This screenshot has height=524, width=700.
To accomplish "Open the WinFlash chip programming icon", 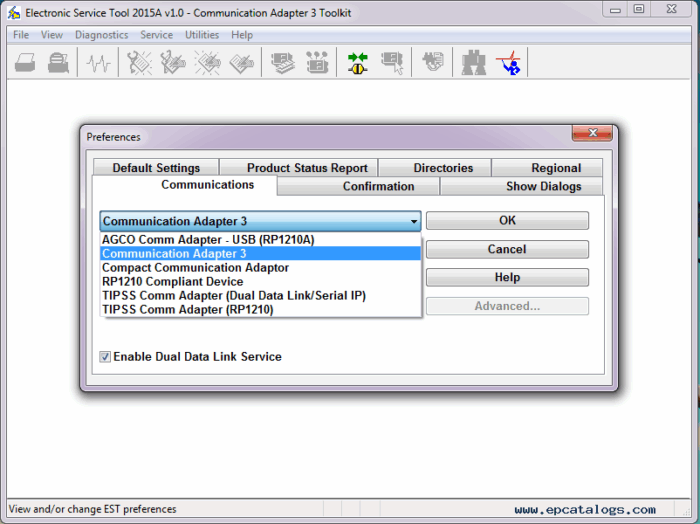I will tap(433, 62).
